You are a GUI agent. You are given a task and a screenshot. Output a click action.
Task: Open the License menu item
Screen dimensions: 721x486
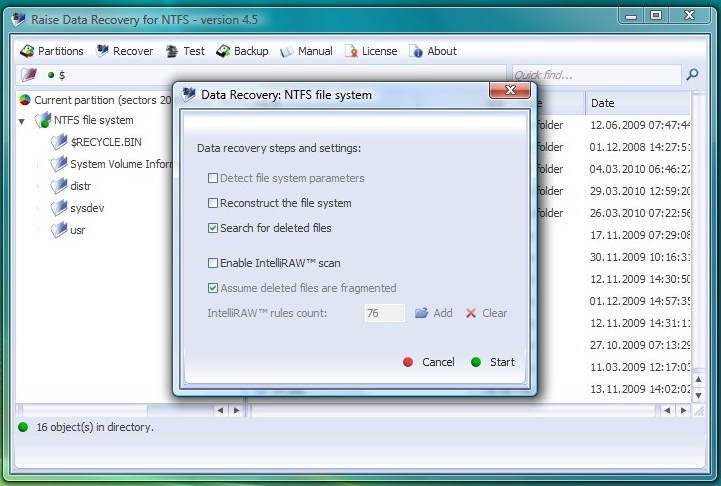coord(371,51)
